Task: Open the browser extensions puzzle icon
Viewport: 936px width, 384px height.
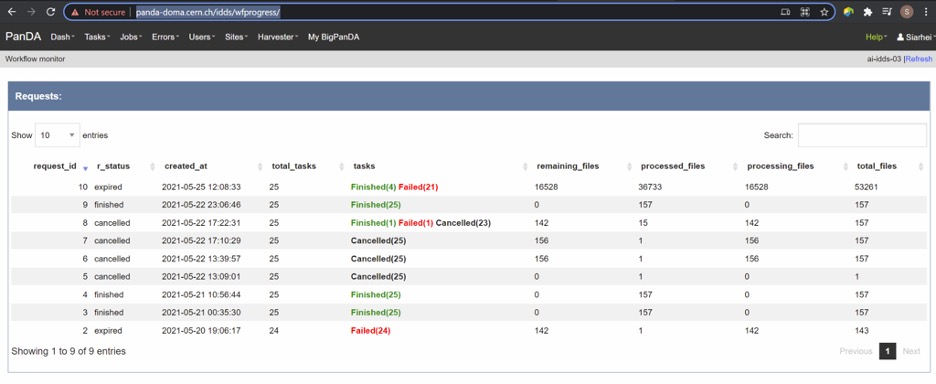Action: [867, 12]
